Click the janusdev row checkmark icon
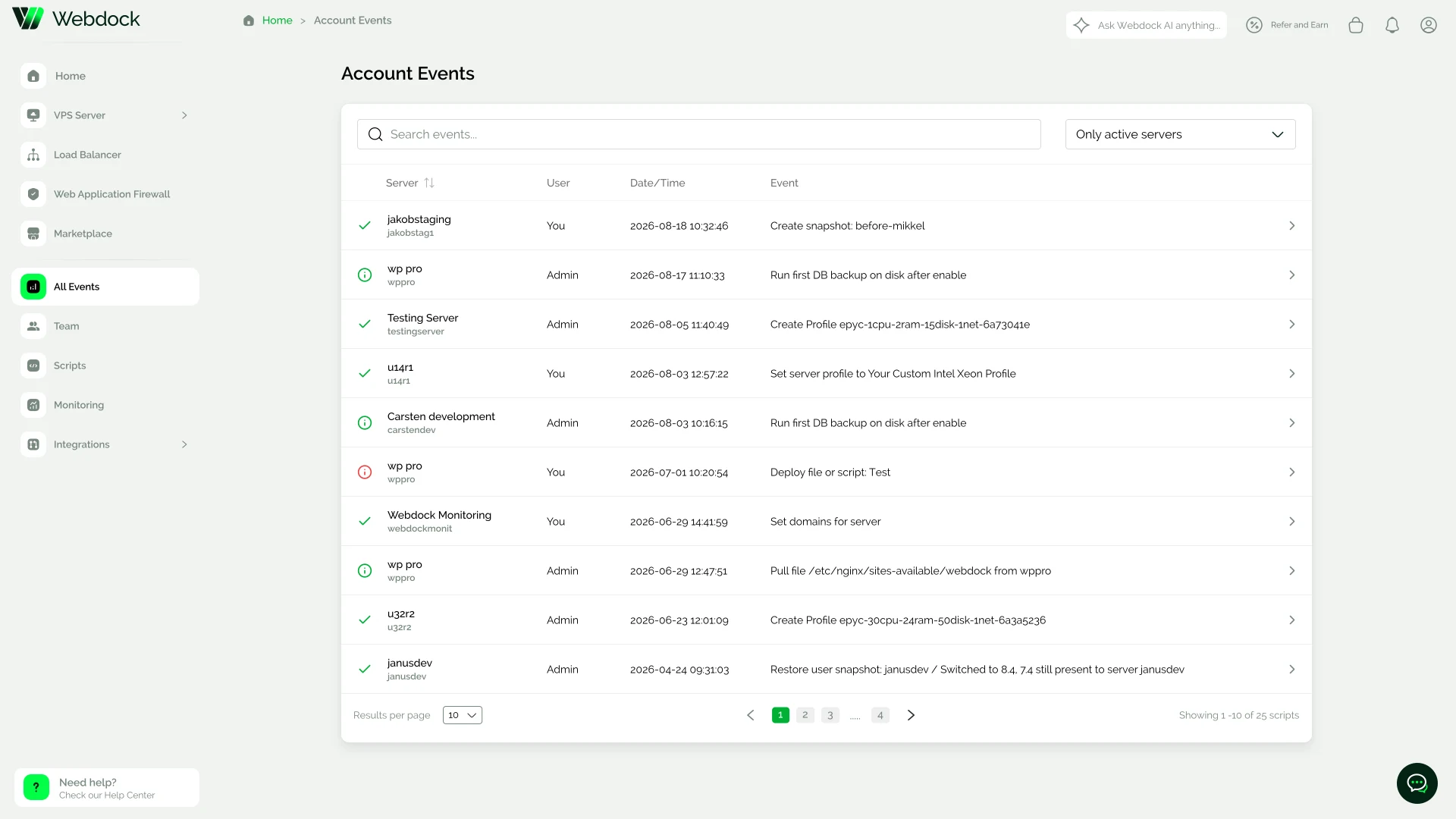1456x819 pixels. pos(365,670)
